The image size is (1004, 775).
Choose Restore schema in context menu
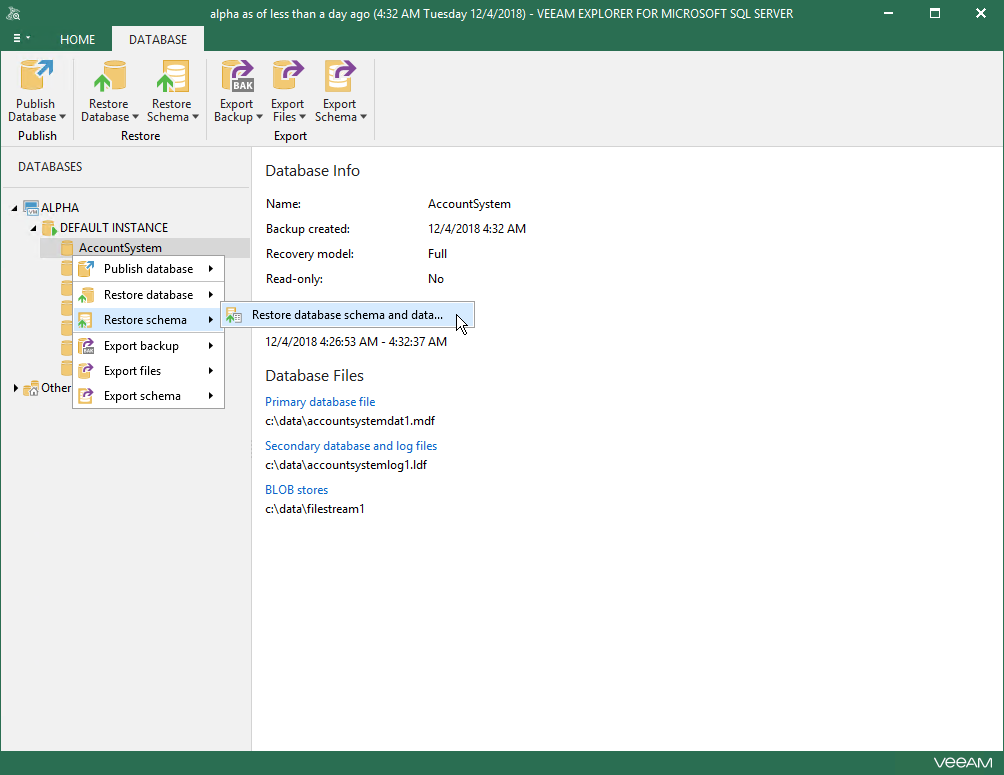(x=149, y=320)
